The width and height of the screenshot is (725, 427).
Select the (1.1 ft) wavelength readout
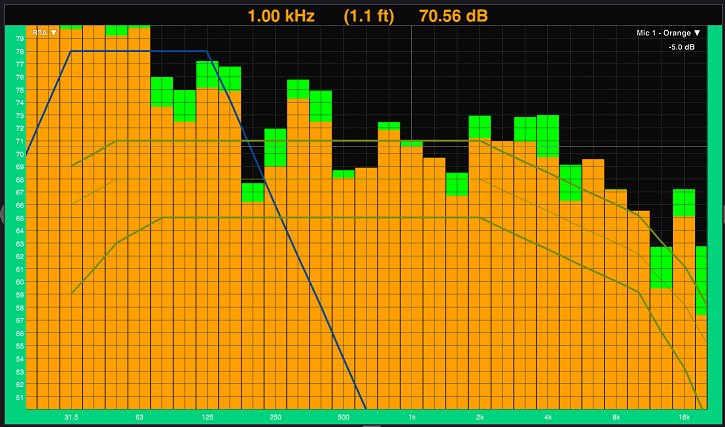pos(369,16)
